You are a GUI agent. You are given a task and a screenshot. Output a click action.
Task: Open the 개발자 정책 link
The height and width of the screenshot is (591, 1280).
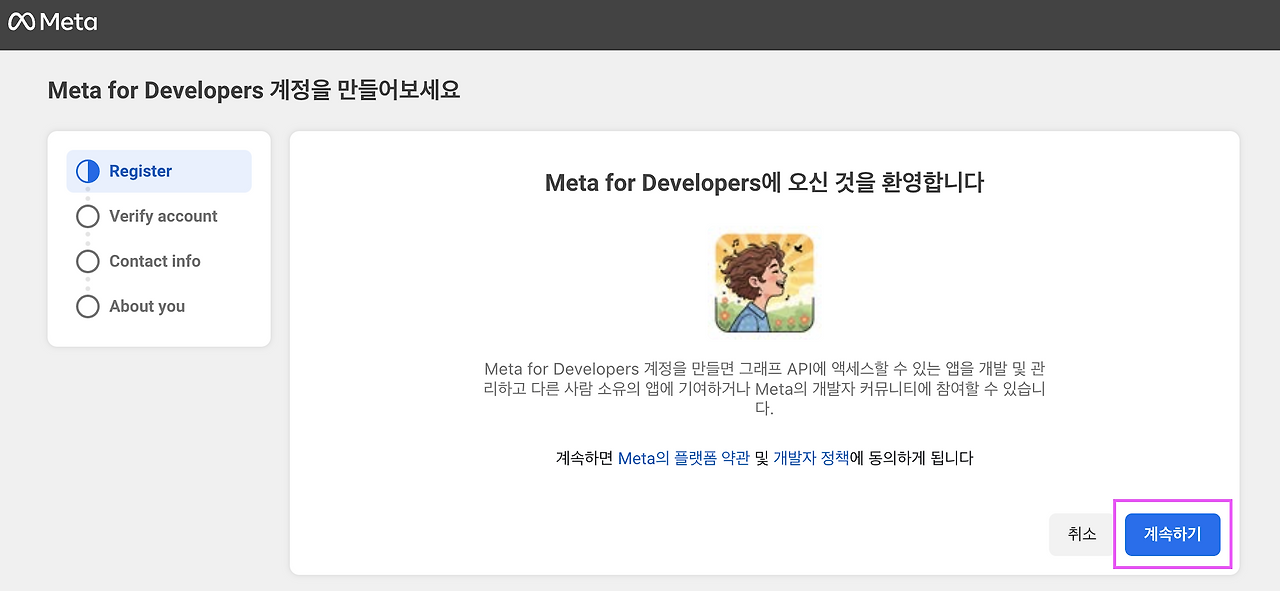[x=811, y=458]
